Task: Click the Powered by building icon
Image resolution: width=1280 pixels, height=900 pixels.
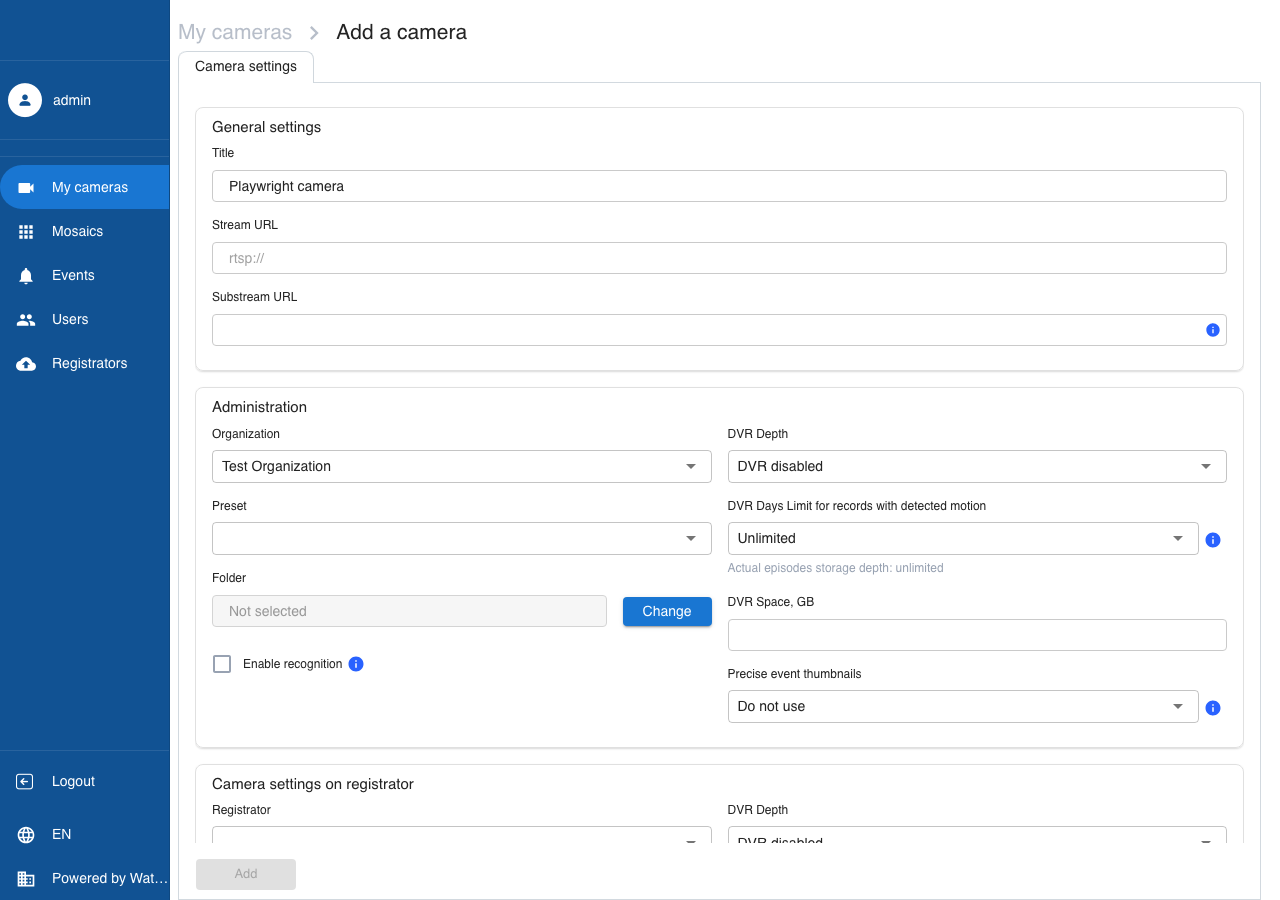Action: [26, 878]
